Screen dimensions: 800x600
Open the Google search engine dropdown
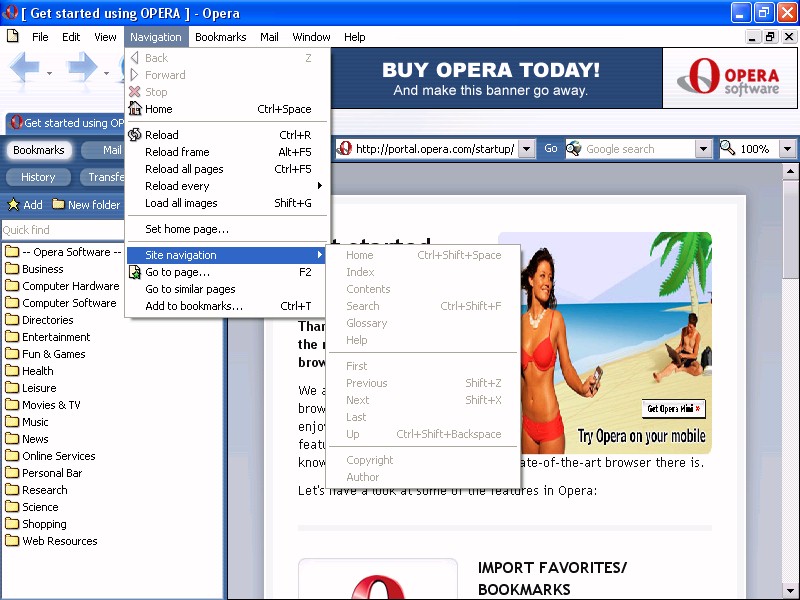click(x=703, y=149)
